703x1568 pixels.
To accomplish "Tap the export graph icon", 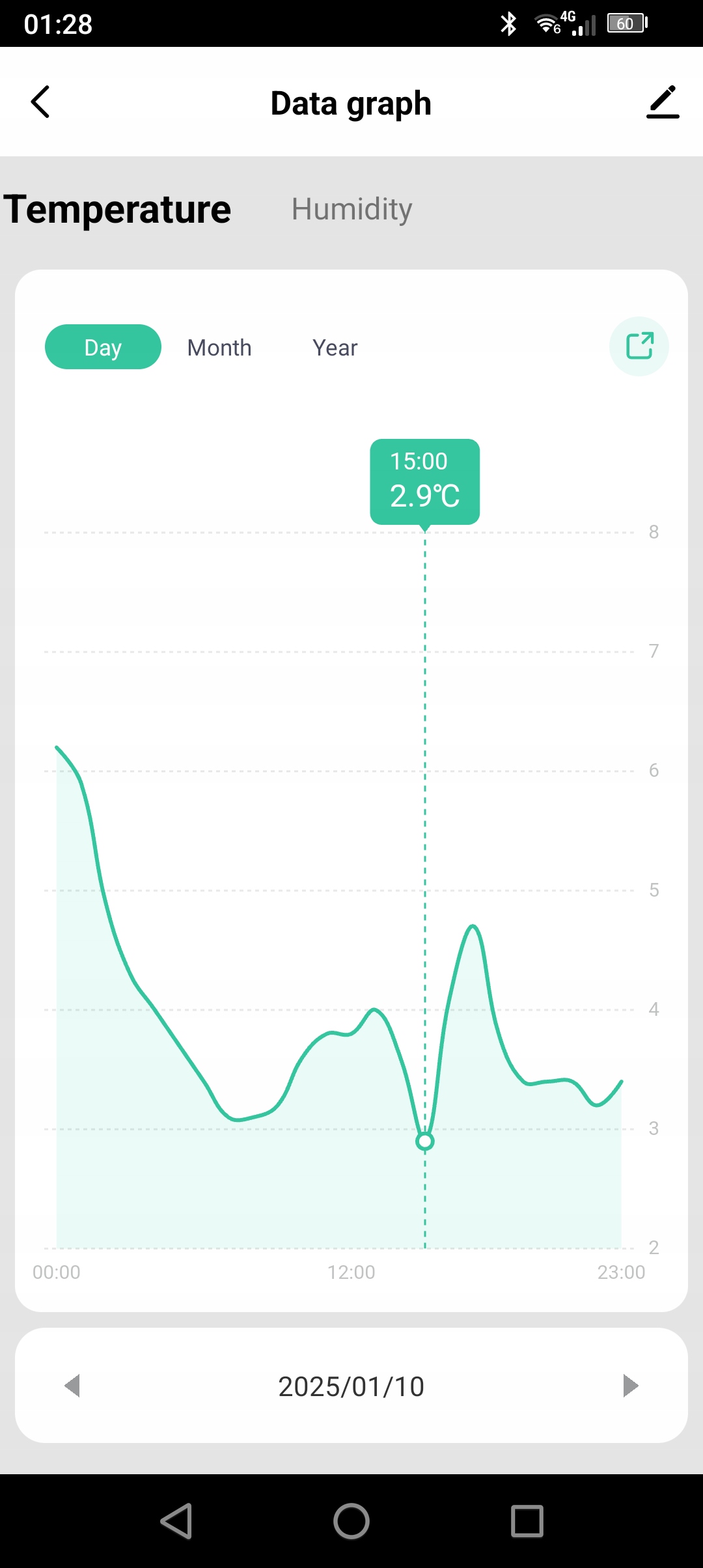I will (x=639, y=346).
